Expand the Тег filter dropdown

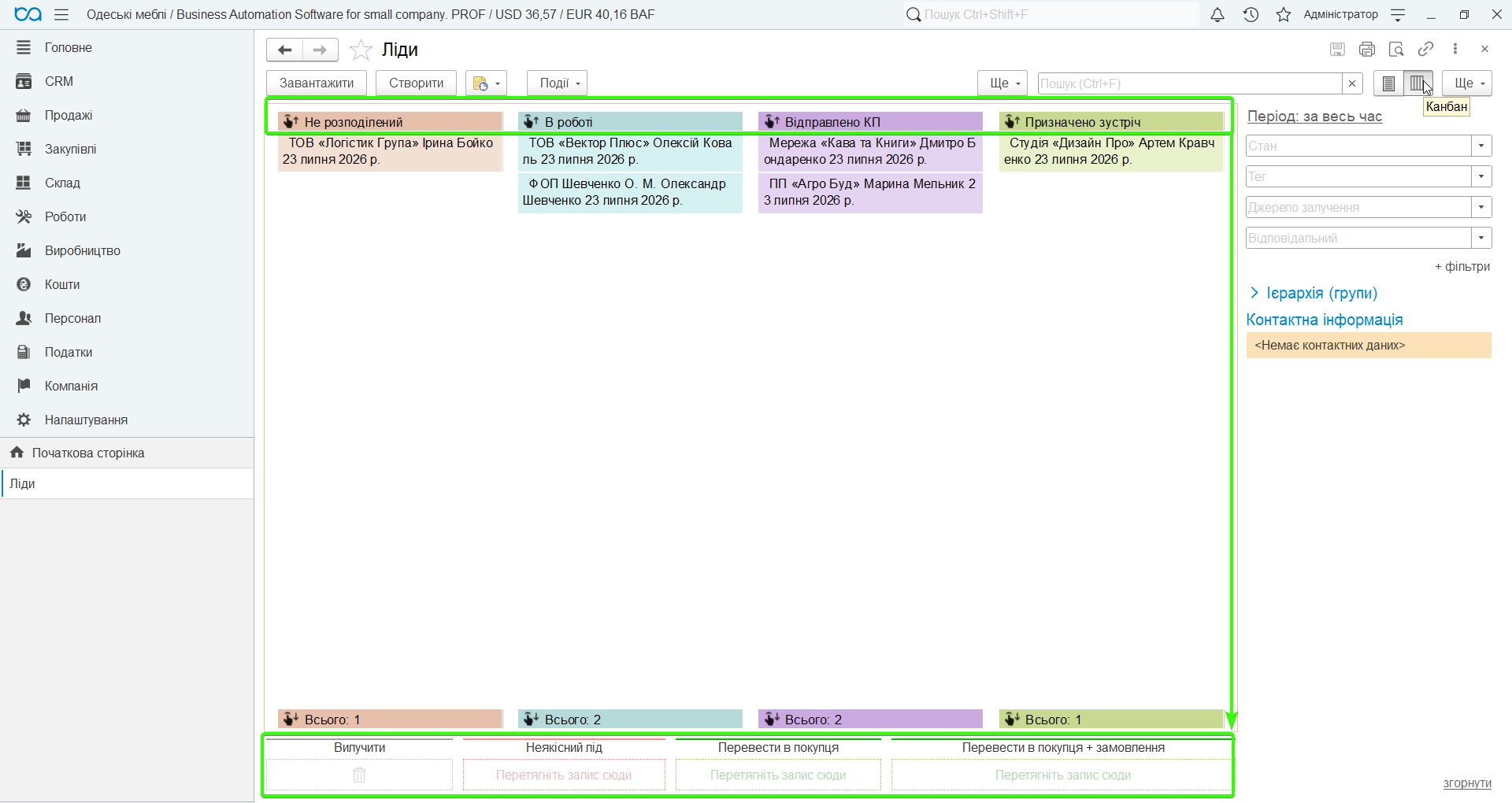[1481, 176]
